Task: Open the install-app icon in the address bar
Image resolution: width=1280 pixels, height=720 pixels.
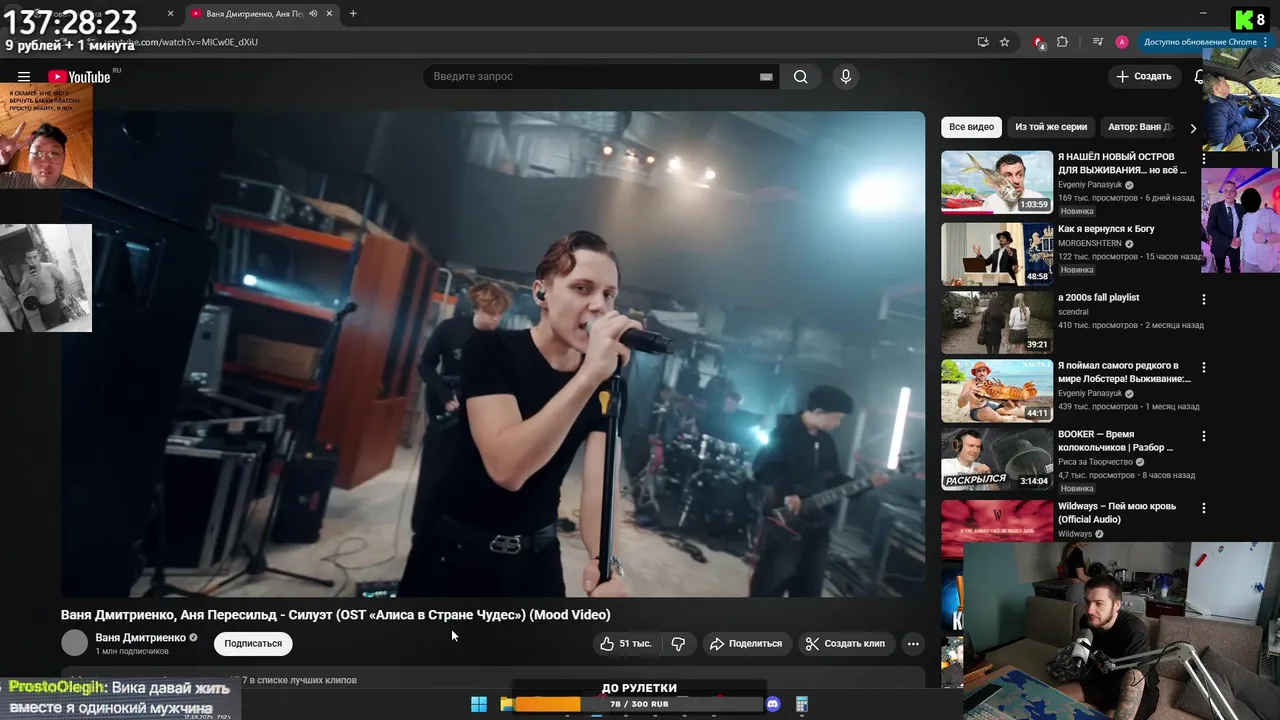Action: pyautogui.click(x=983, y=42)
